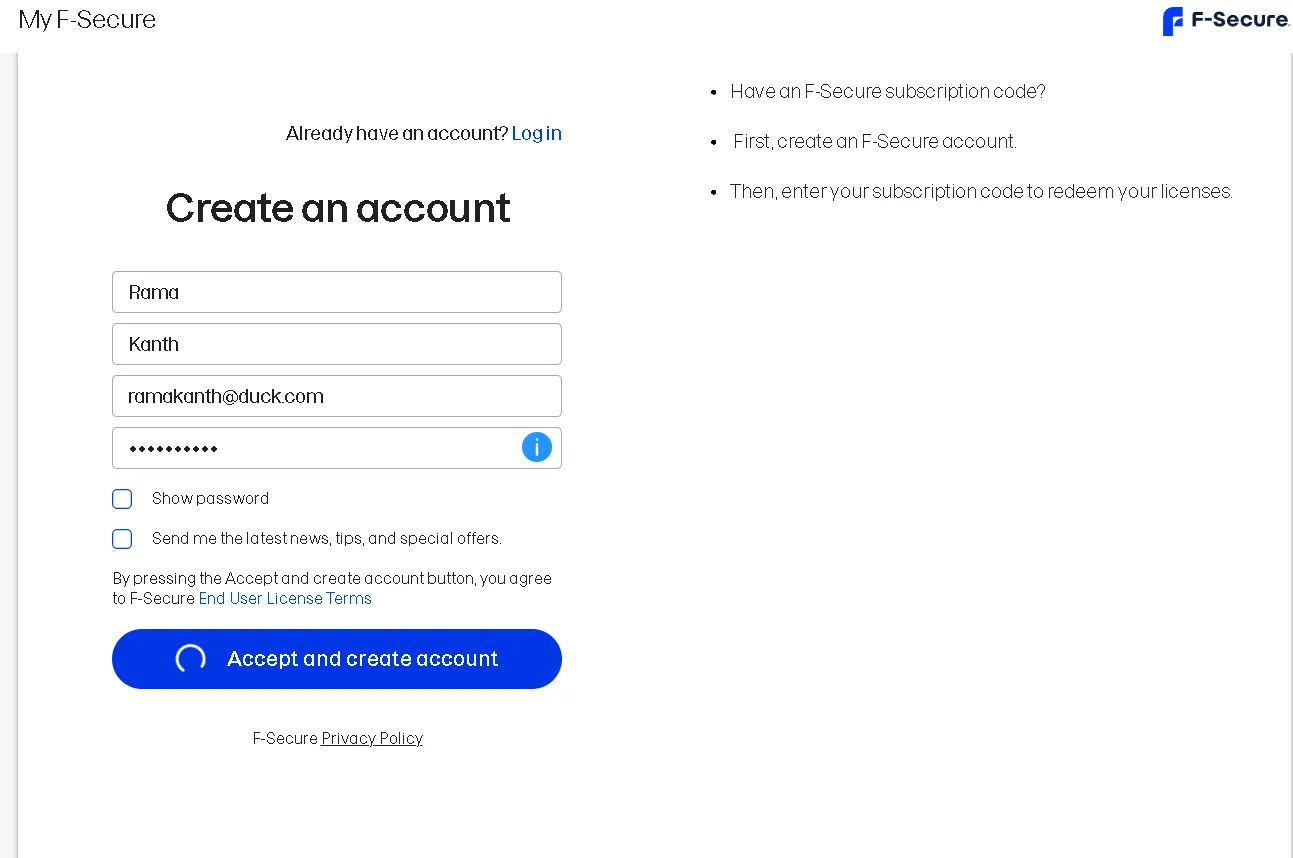
Task: Click the 'Have an F-Secure subscription code?' text
Action: 887,92
